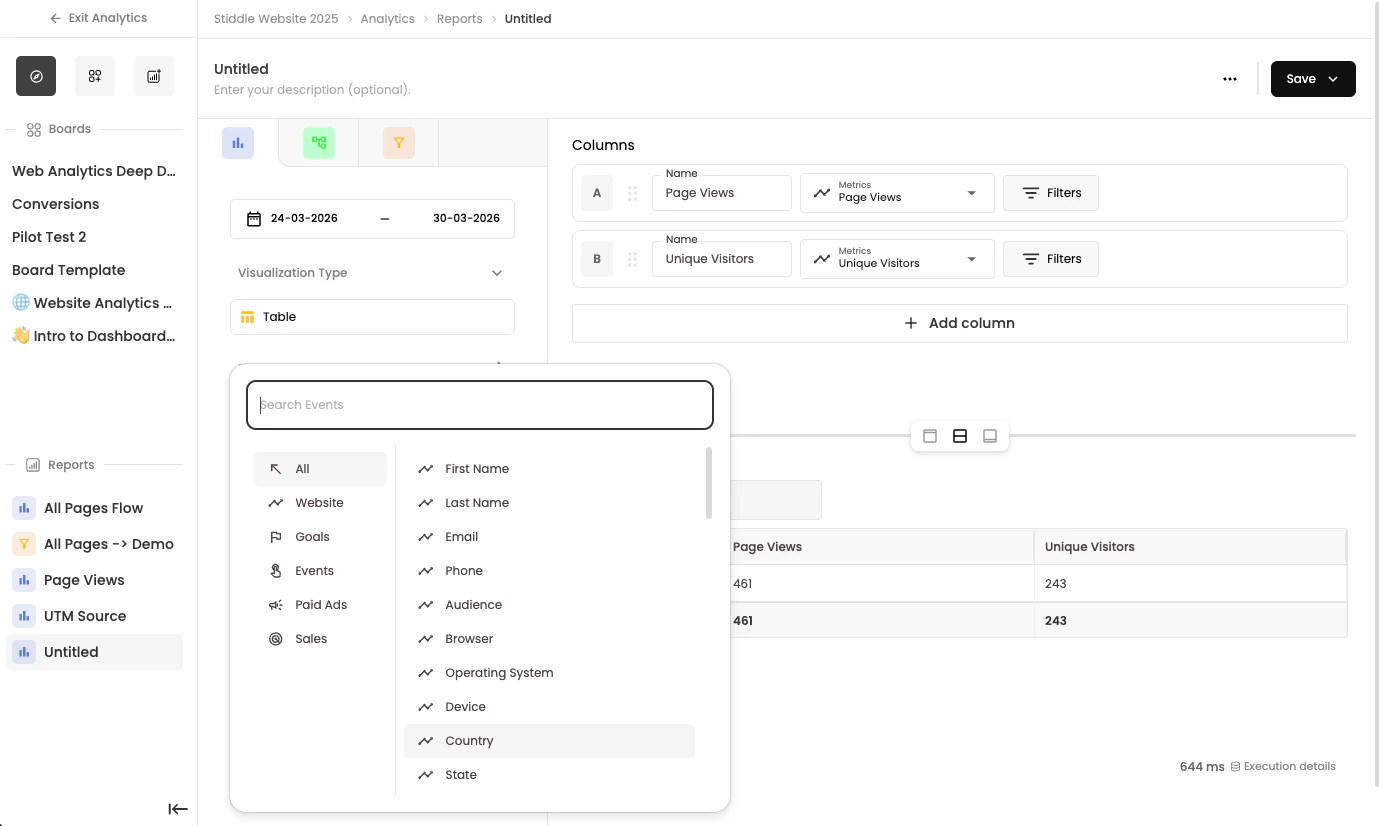Sort by Unique Visitors column header

click(1190, 547)
